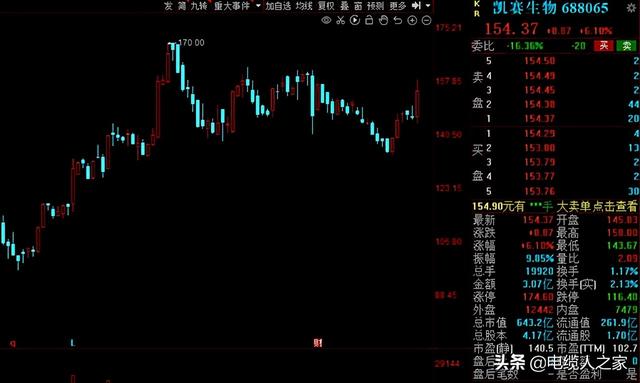Select sell level 2 price 154.38
Viewport: 640px width, 383px height.
(x=539, y=104)
